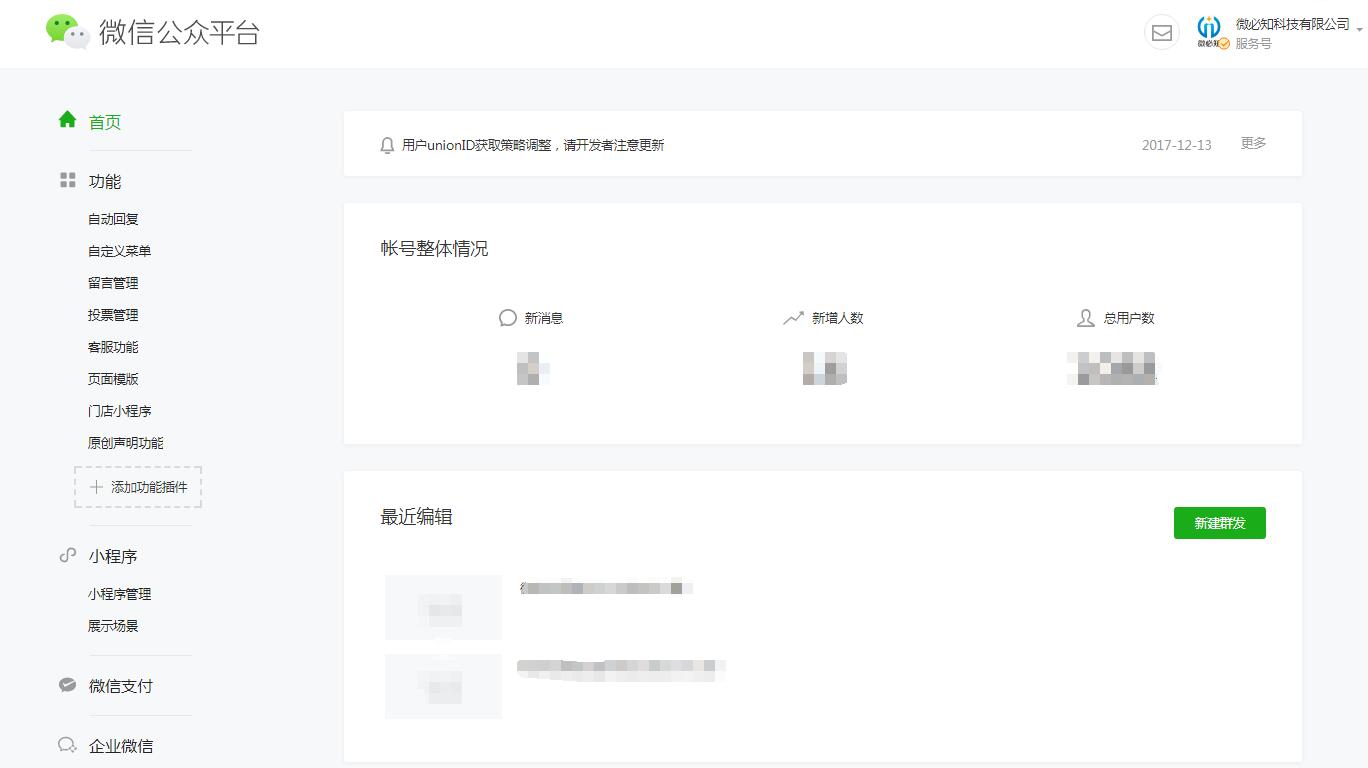
Task: Click the 总用户数 count value
Action: (1111, 369)
